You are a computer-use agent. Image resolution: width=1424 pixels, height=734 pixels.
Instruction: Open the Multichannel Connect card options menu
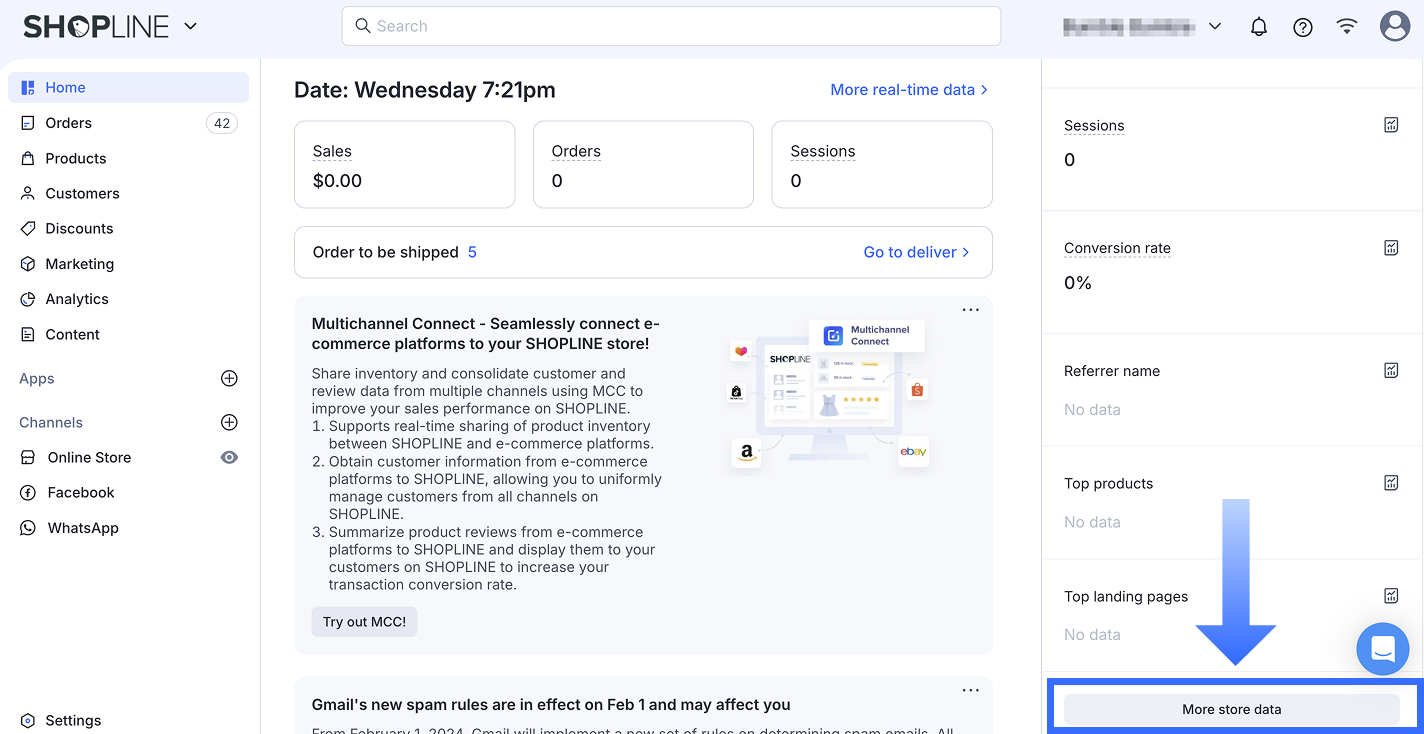point(970,310)
